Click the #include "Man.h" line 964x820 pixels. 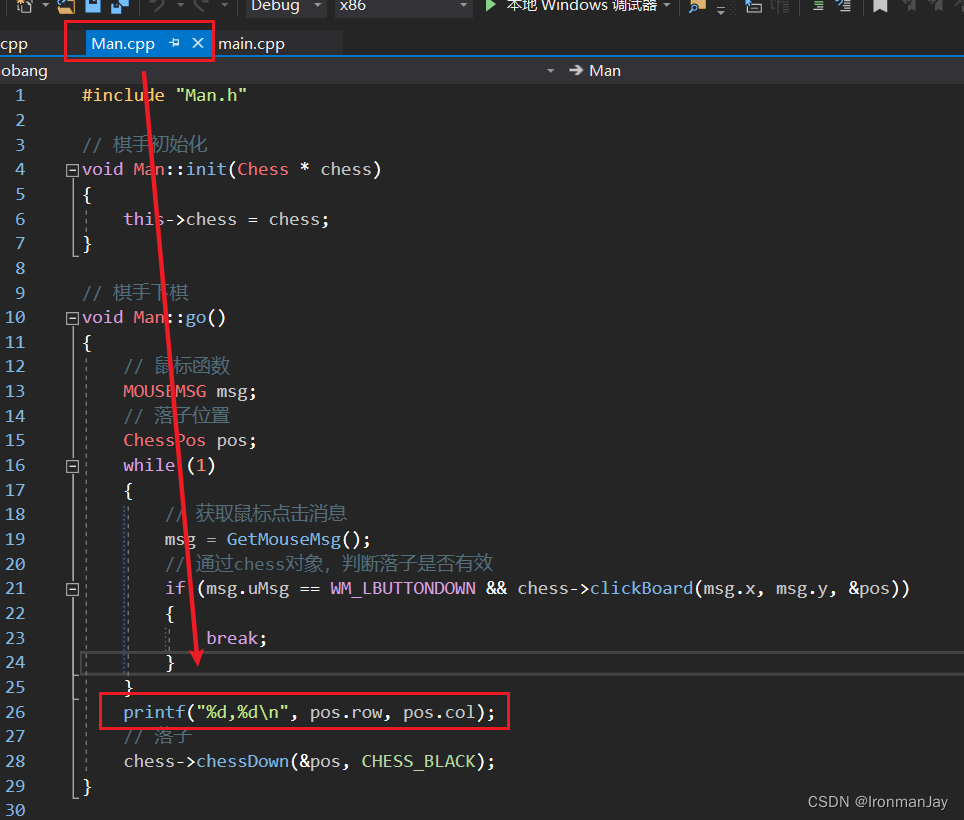pos(164,96)
